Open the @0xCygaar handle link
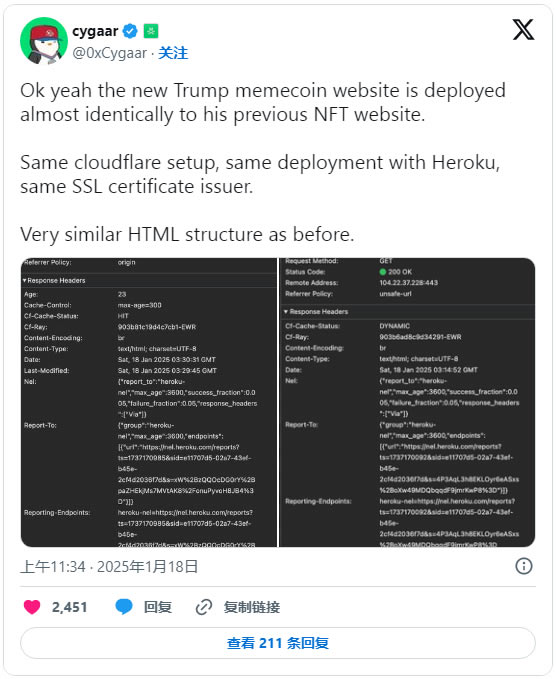The width and height of the screenshot is (556, 679). click(x=110, y=53)
